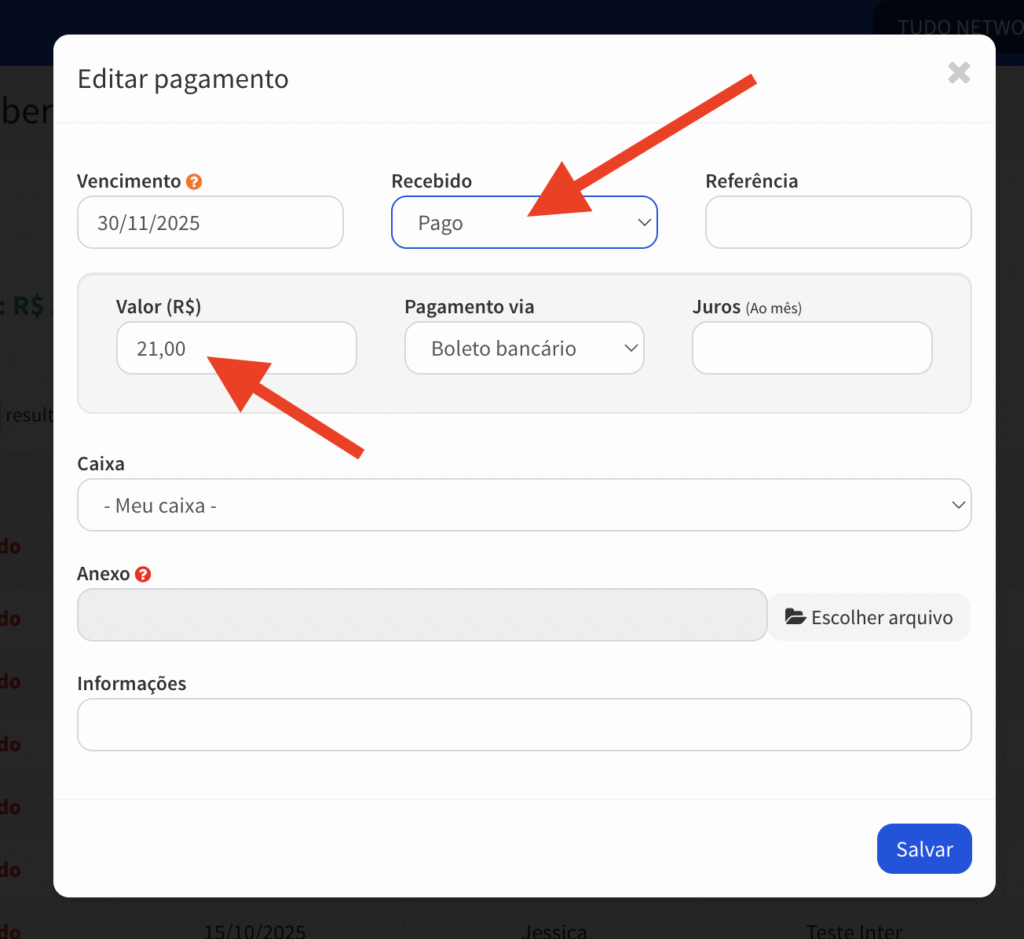This screenshot has width=1024, height=939.
Task: Focus the Informações text field
Action: (x=524, y=724)
